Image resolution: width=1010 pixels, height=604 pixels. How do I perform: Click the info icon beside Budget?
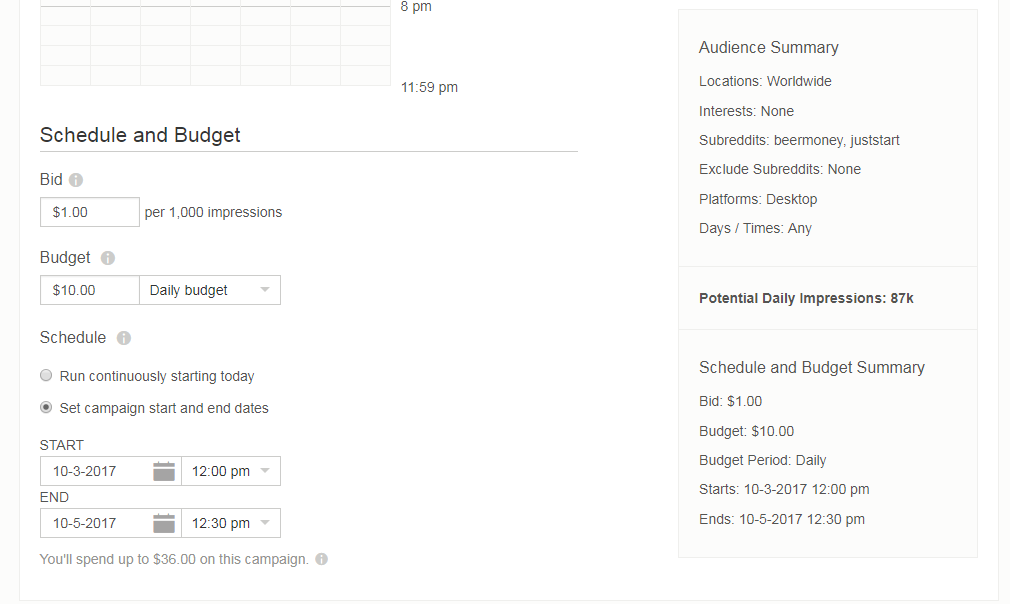tap(108, 258)
